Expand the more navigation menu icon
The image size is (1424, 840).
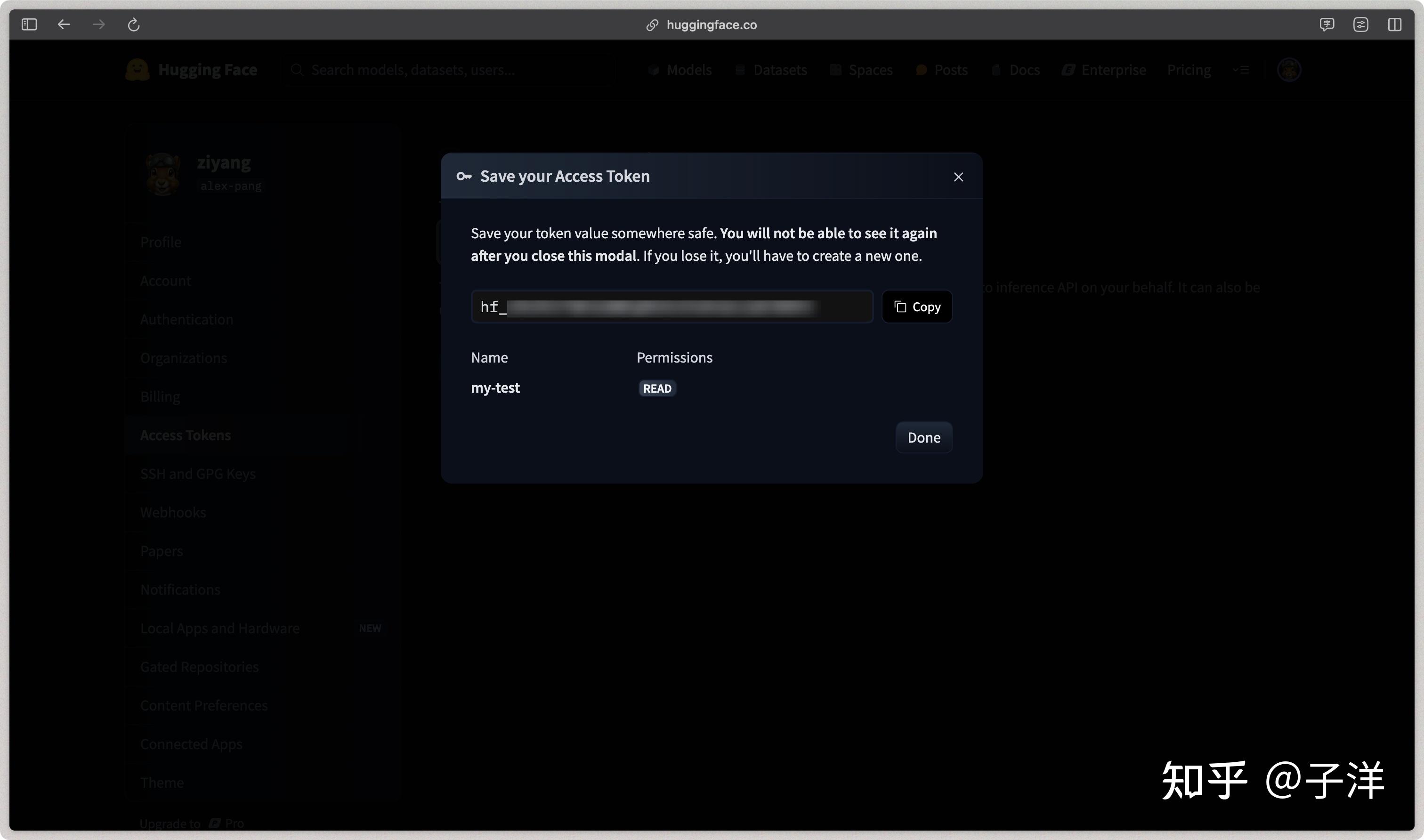pyautogui.click(x=1241, y=70)
